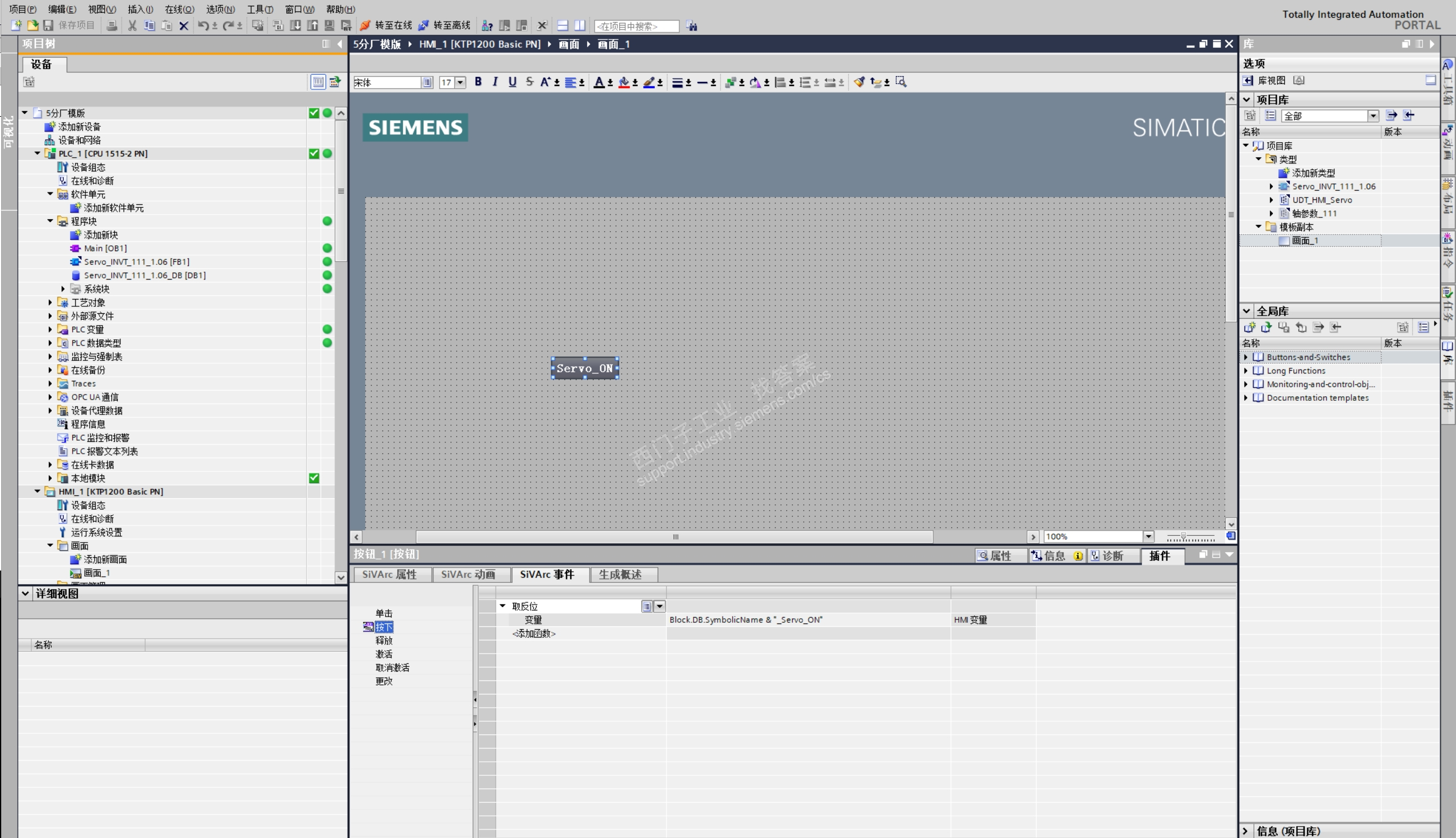Click the font color A icon
Screen dimensions: 1456x838
(x=599, y=83)
